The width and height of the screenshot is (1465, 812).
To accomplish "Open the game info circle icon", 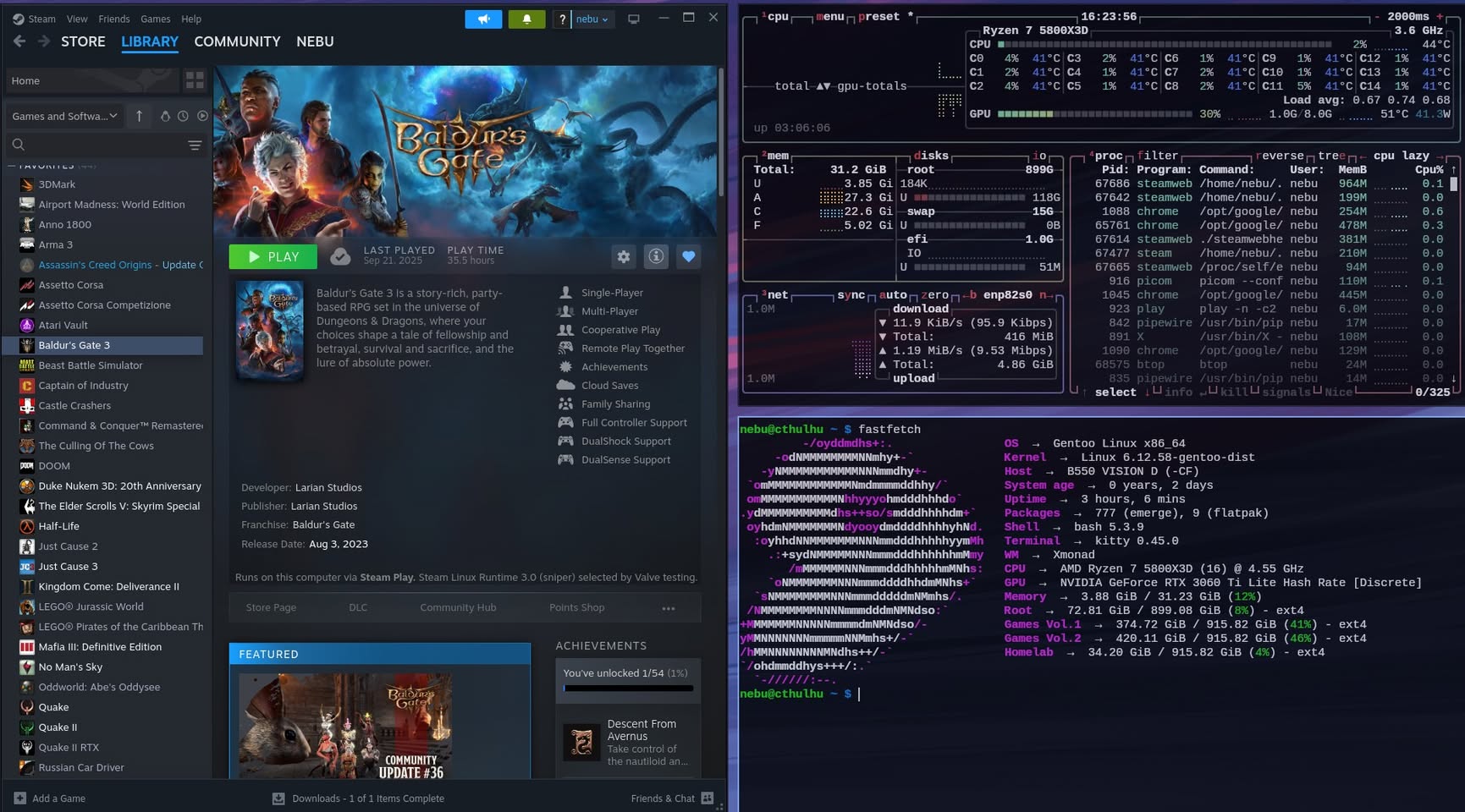I will [656, 256].
